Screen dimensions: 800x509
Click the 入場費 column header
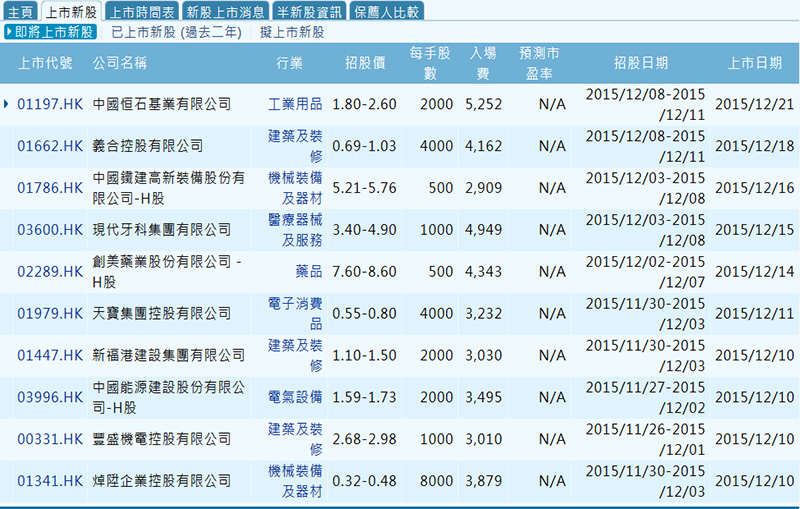point(483,63)
